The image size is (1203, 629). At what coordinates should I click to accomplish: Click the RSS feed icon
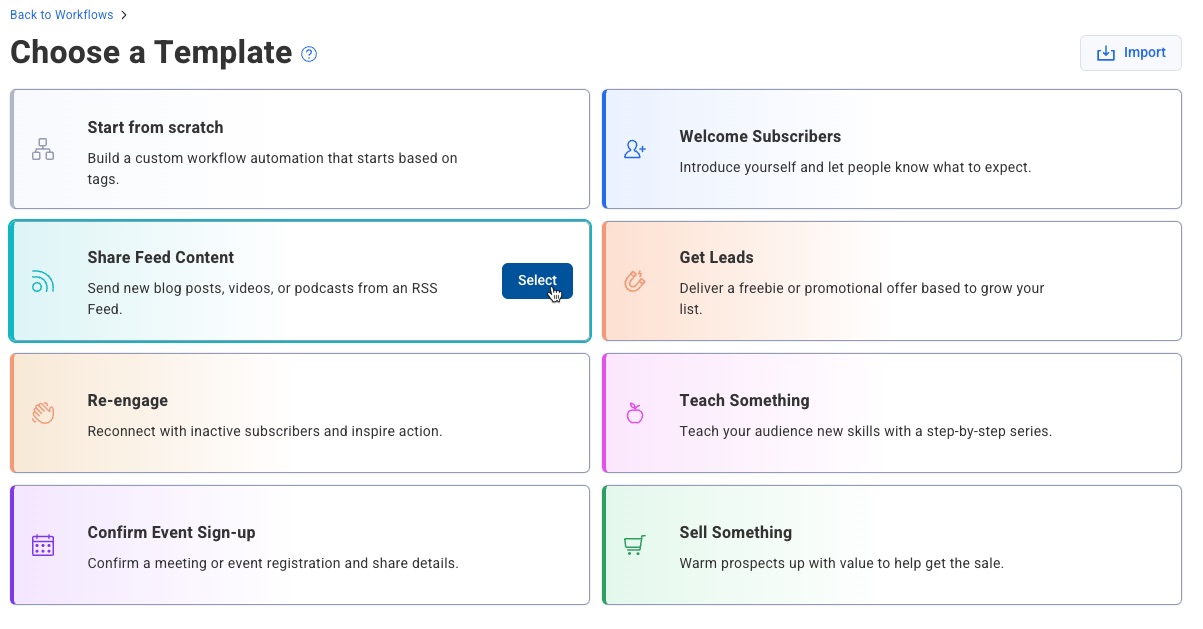[43, 282]
